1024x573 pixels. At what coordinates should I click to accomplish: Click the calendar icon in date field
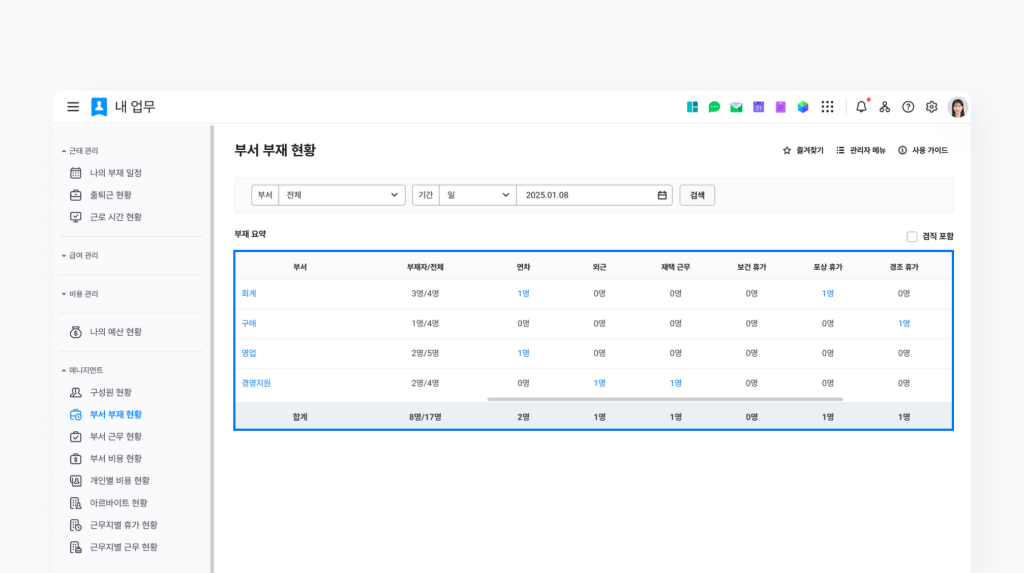tap(662, 195)
